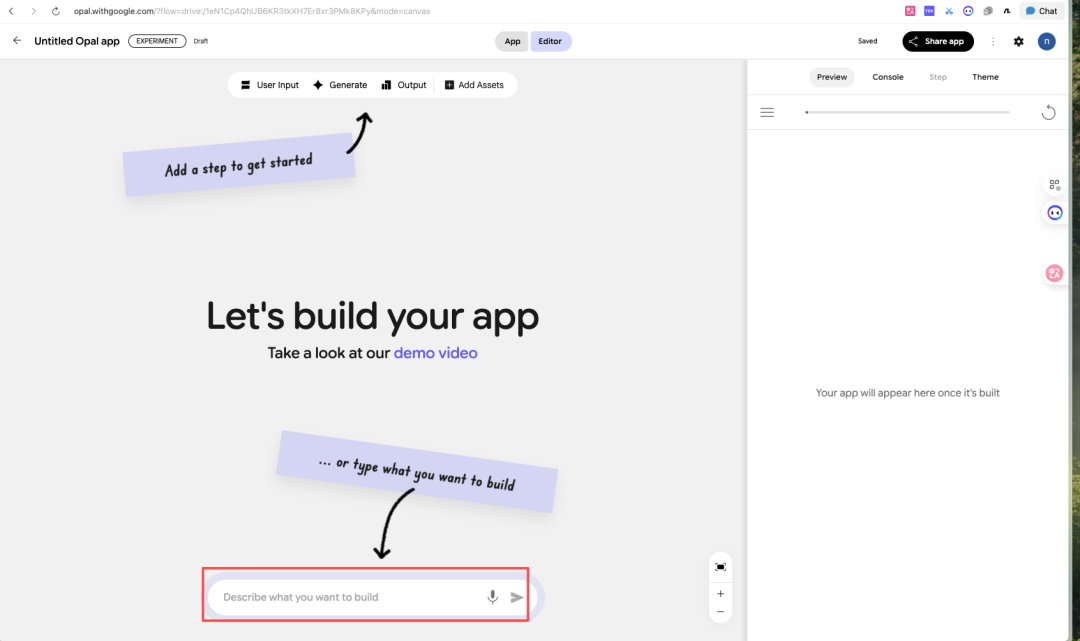Open the Console tab
The height and width of the screenshot is (641, 1080).
pos(888,77)
